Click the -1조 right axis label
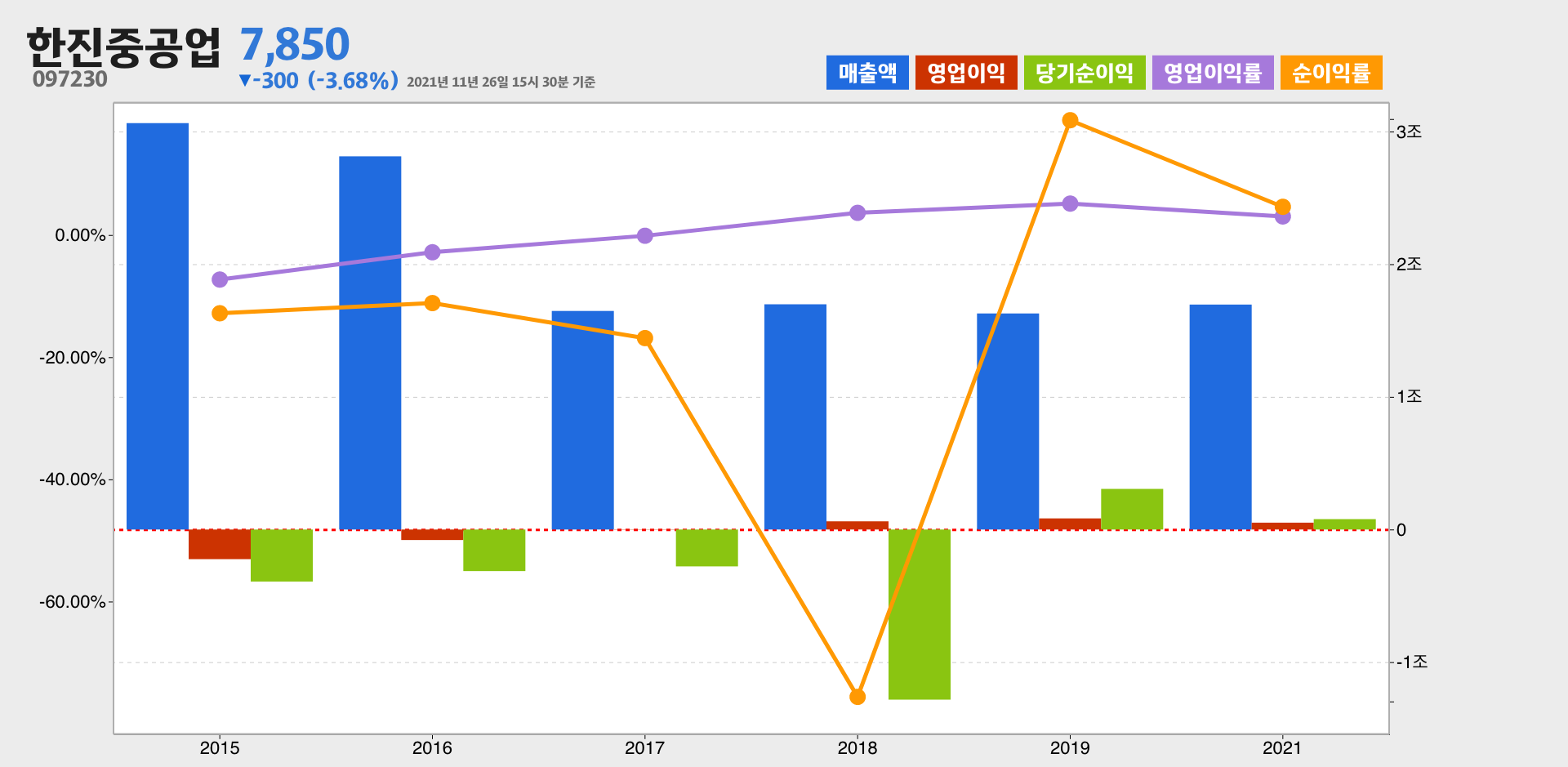The height and width of the screenshot is (767, 1568). [1412, 662]
